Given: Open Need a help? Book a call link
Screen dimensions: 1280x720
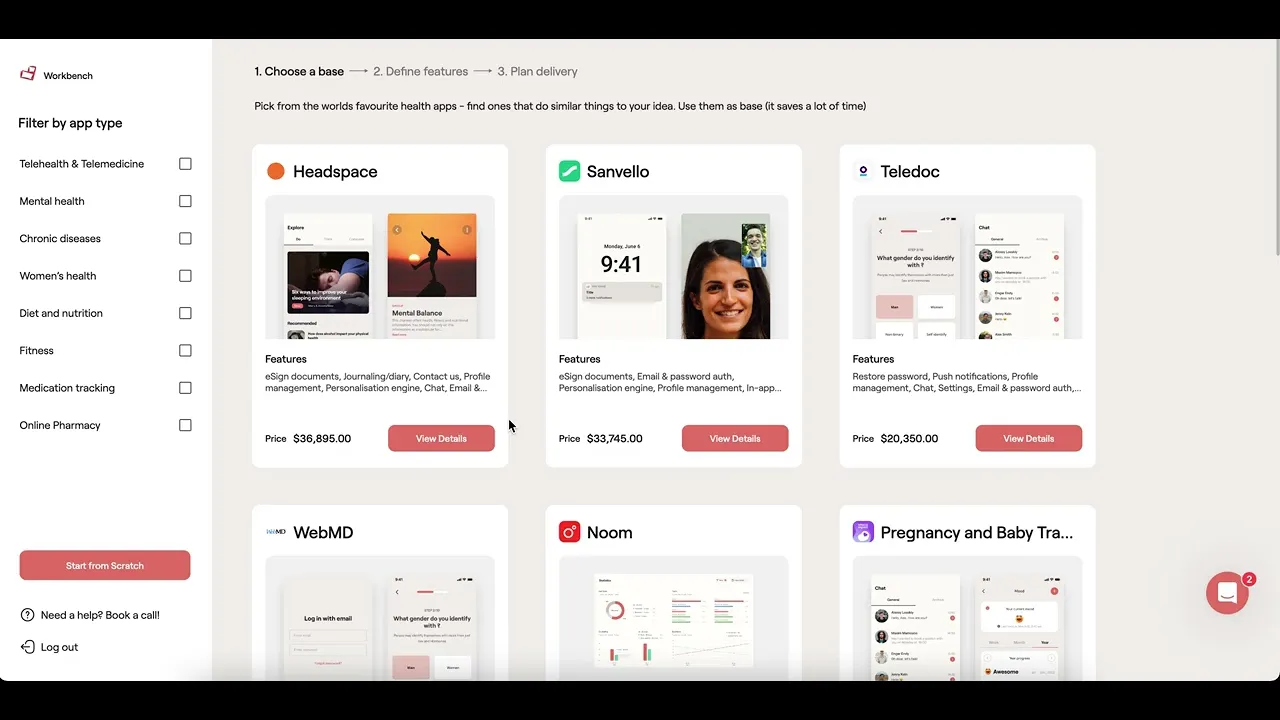Looking at the screenshot, I should point(100,615).
